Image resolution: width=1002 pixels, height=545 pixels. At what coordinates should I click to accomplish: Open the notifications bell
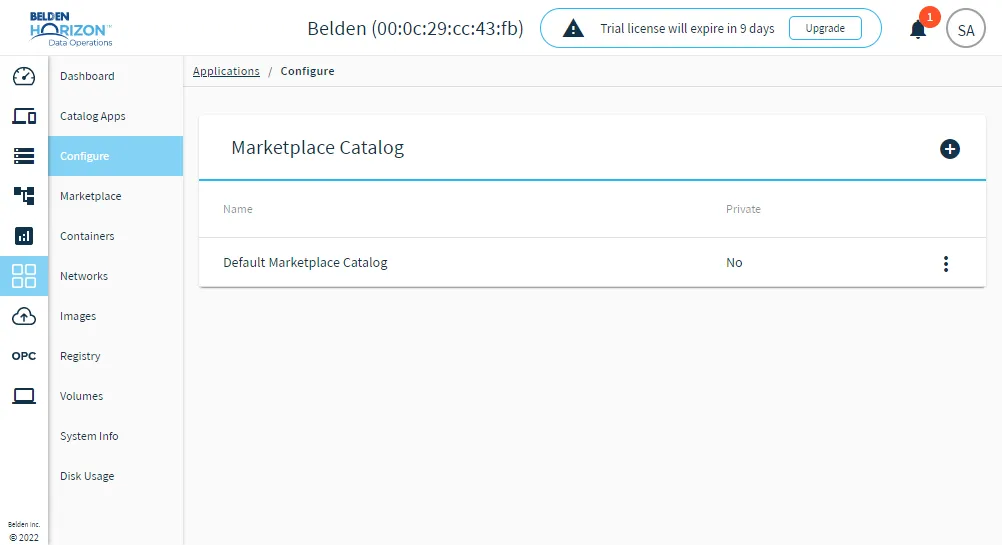(x=918, y=29)
